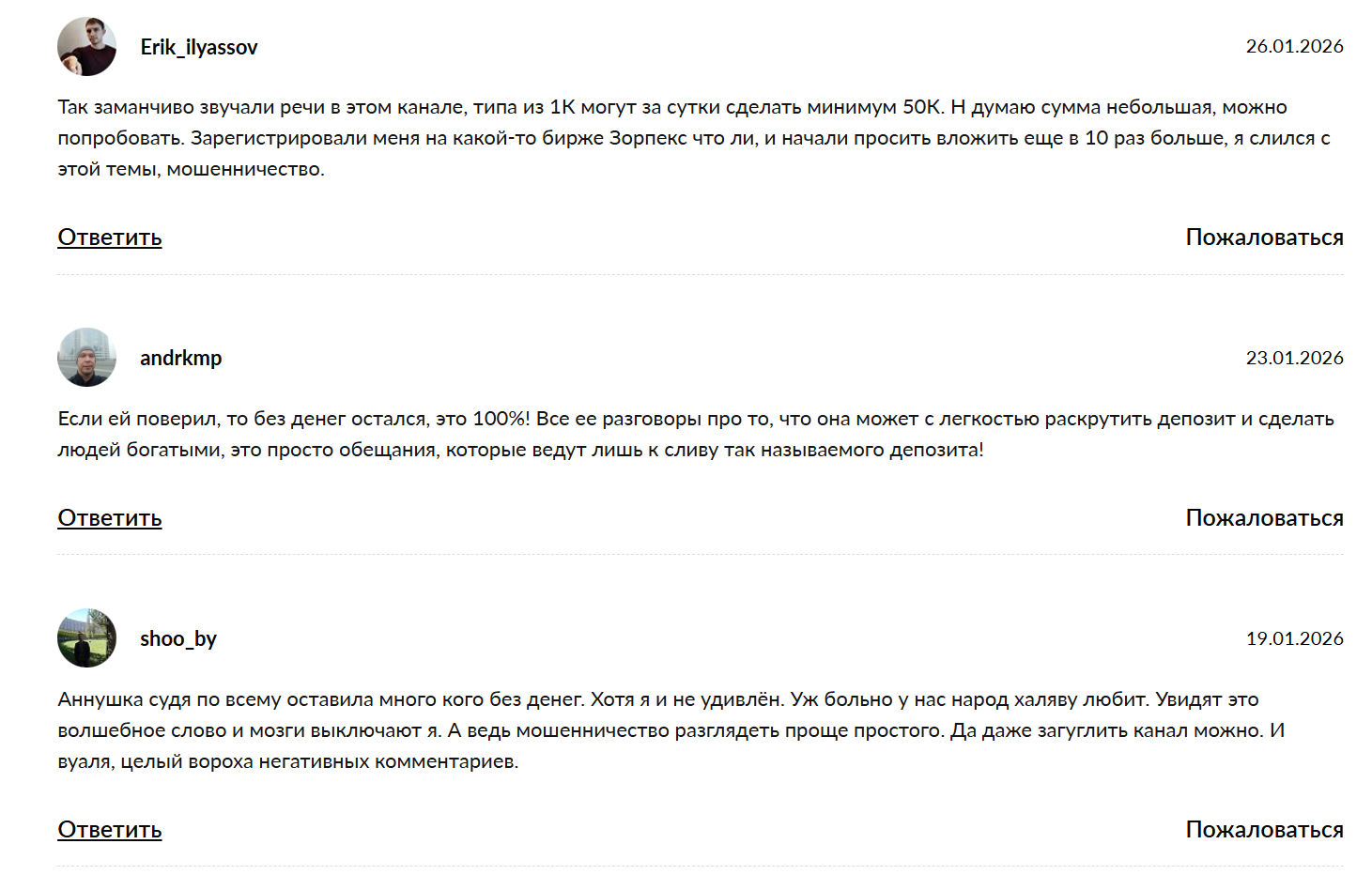
Task: Click the date 26.01.2026
Action: coord(1294,46)
